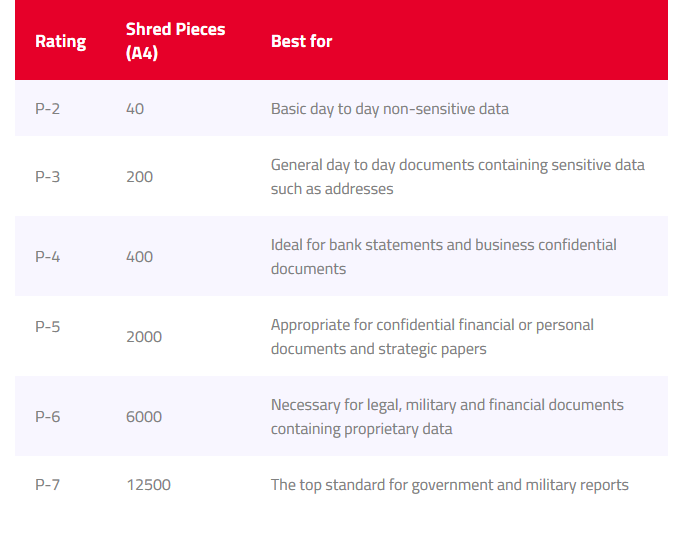Click the Rating column header
The image size is (682, 542).
tap(60, 41)
